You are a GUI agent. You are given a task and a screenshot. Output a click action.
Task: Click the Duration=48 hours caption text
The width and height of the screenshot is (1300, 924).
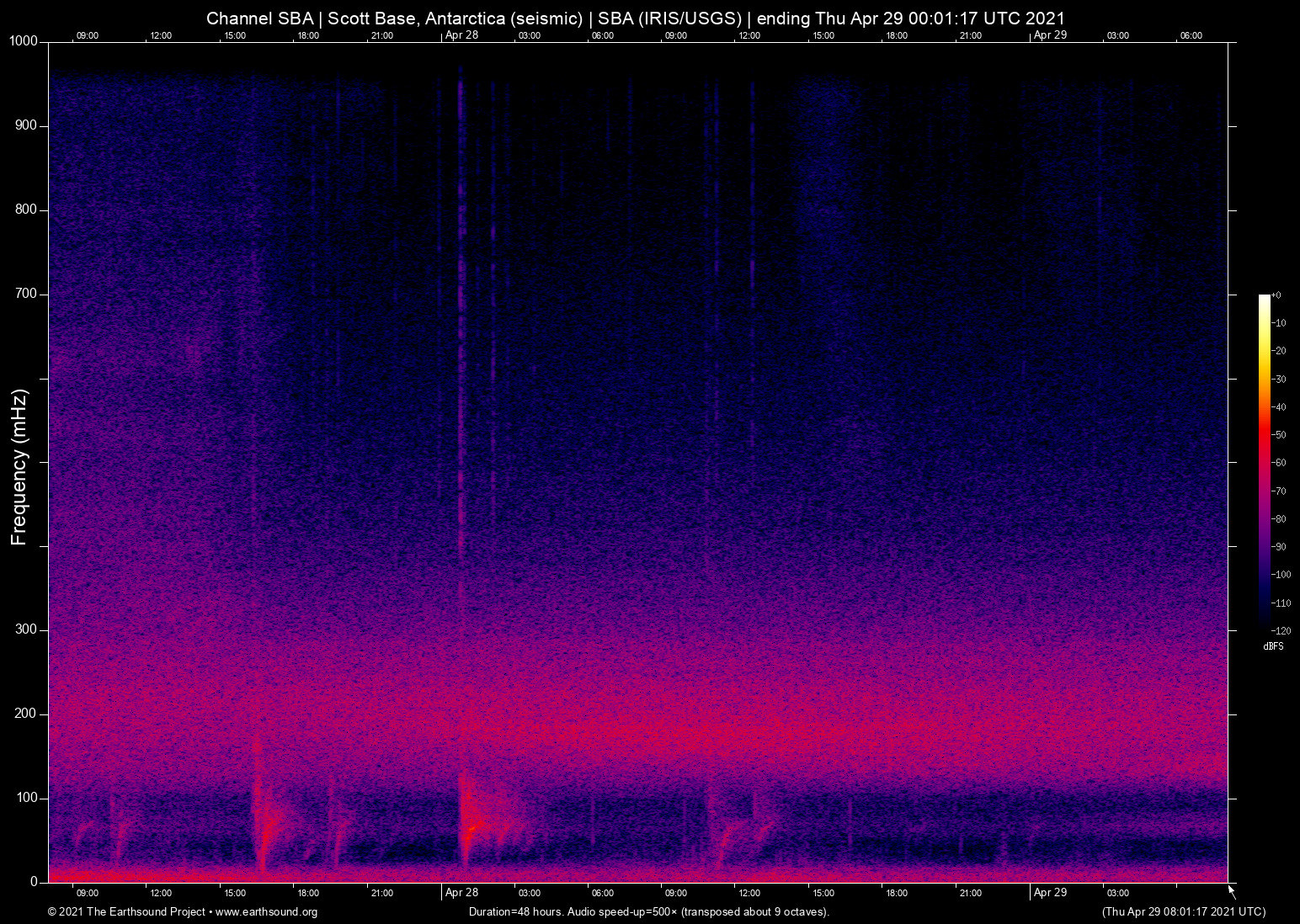pos(648,912)
